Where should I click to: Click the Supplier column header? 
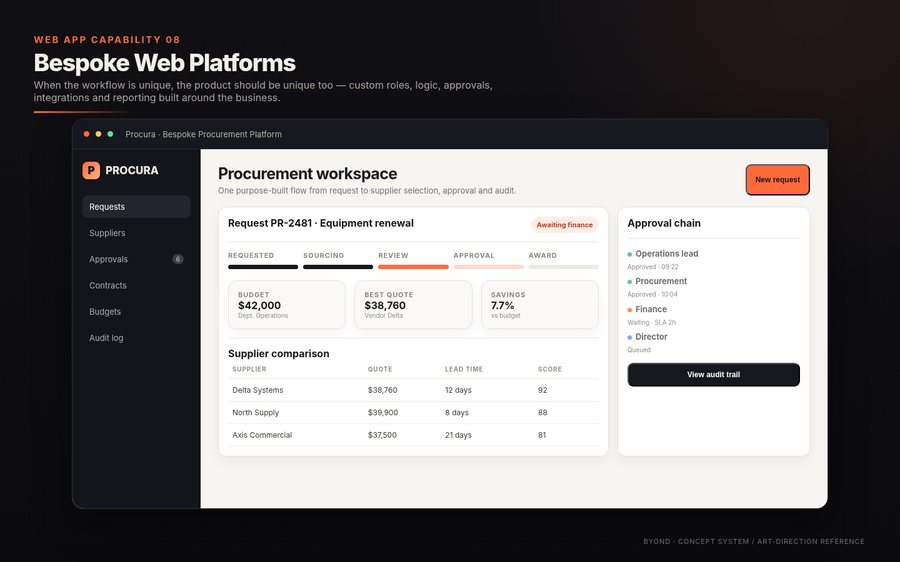[249, 369]
